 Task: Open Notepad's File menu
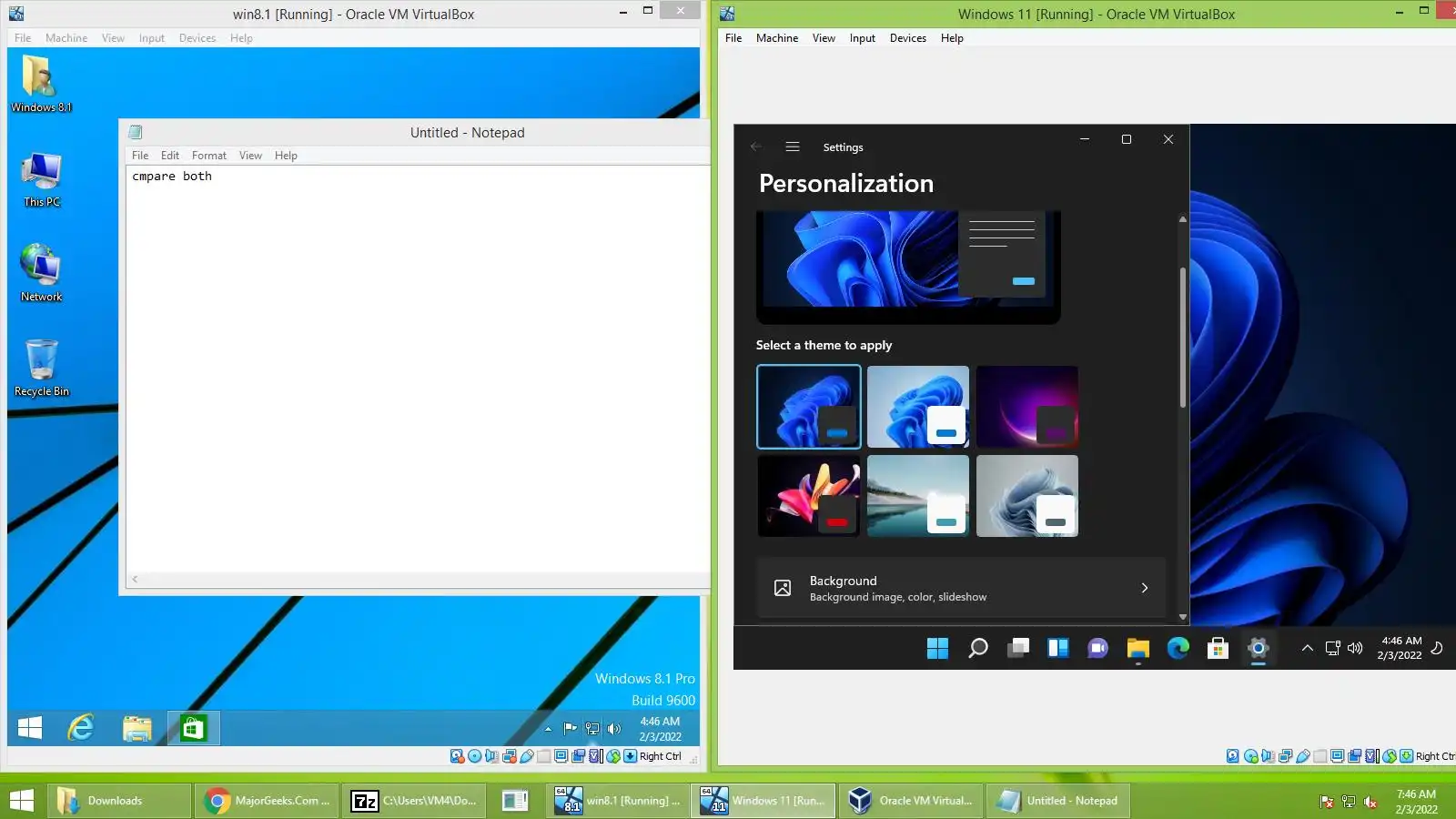(x=140, y=156)
